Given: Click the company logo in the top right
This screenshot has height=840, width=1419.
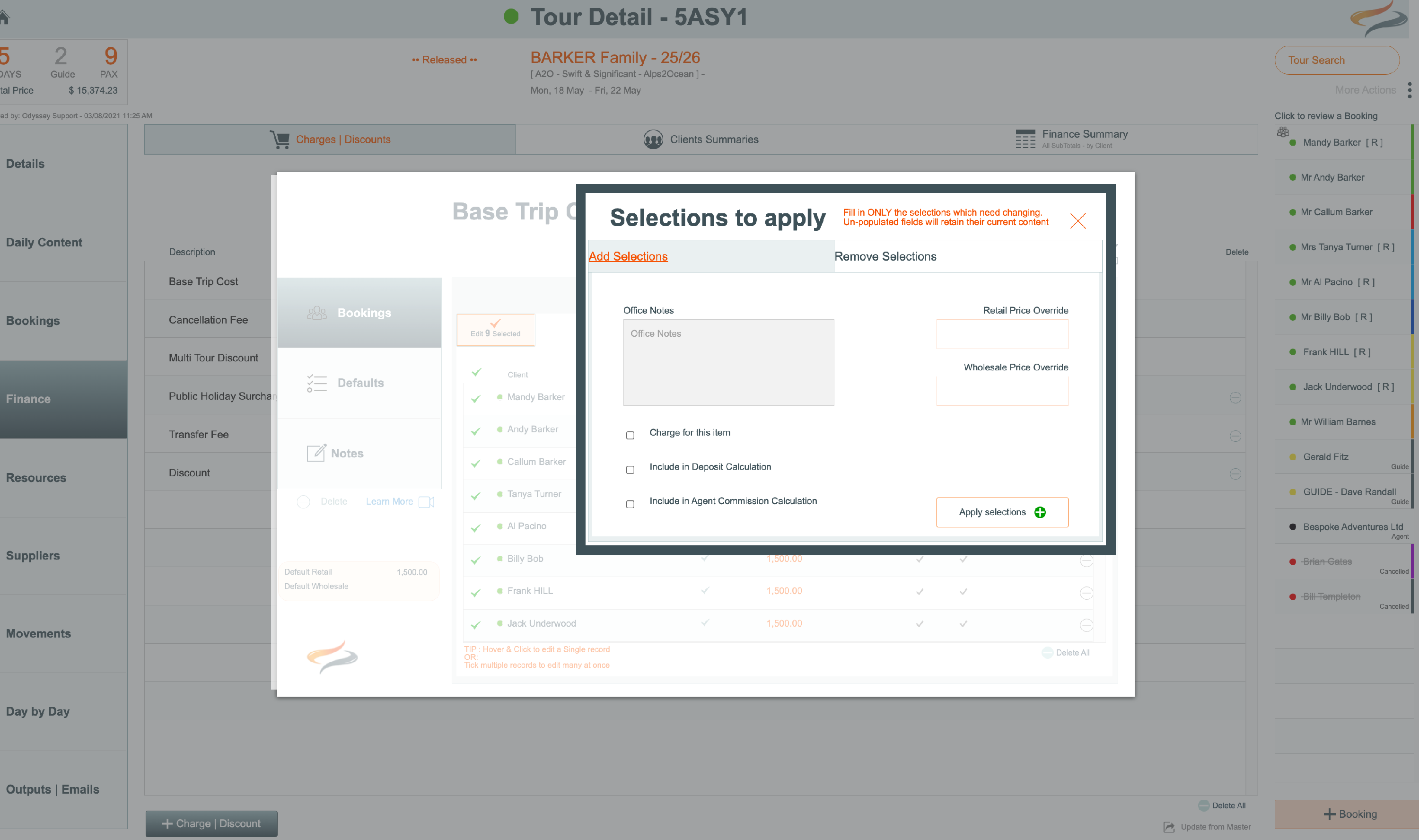Looking at the screenshot, I should (1378, 18).
